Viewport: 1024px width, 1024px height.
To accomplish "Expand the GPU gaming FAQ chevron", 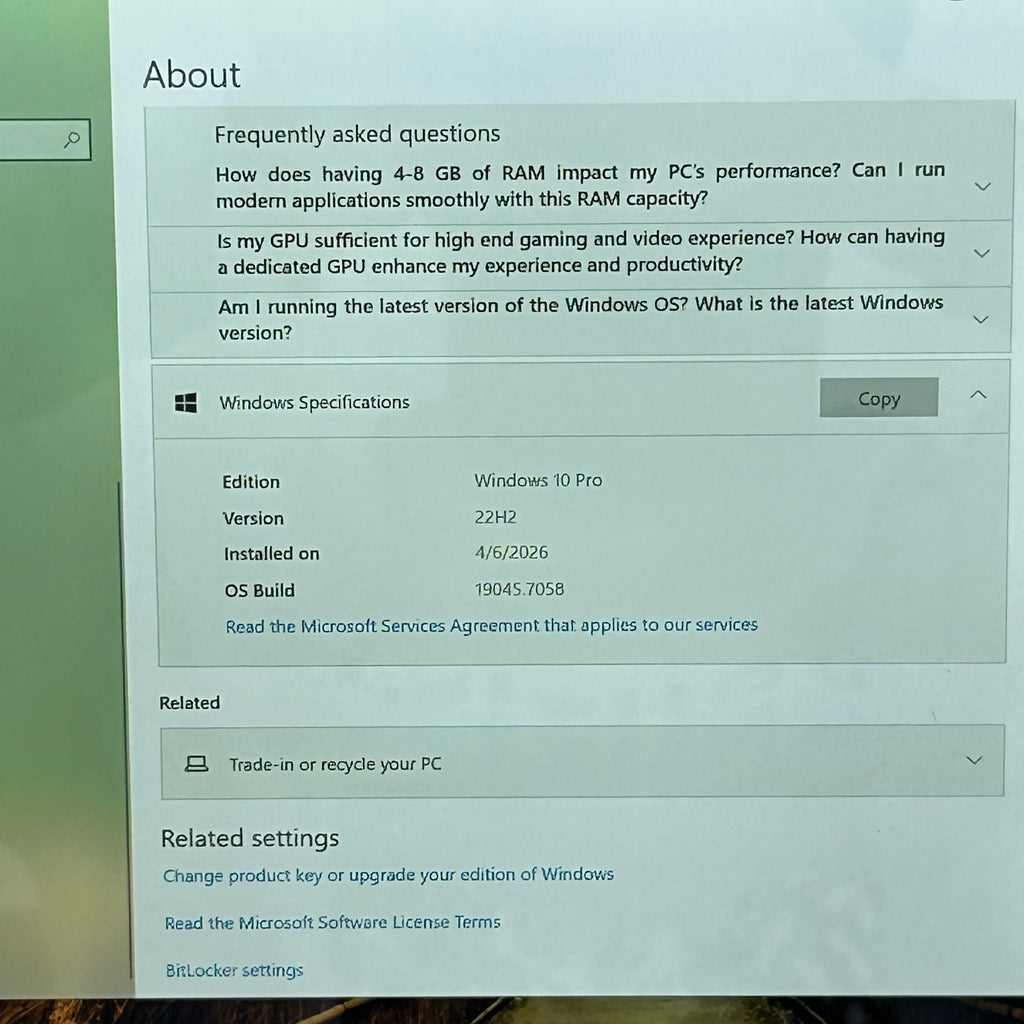I will point(982,253).
